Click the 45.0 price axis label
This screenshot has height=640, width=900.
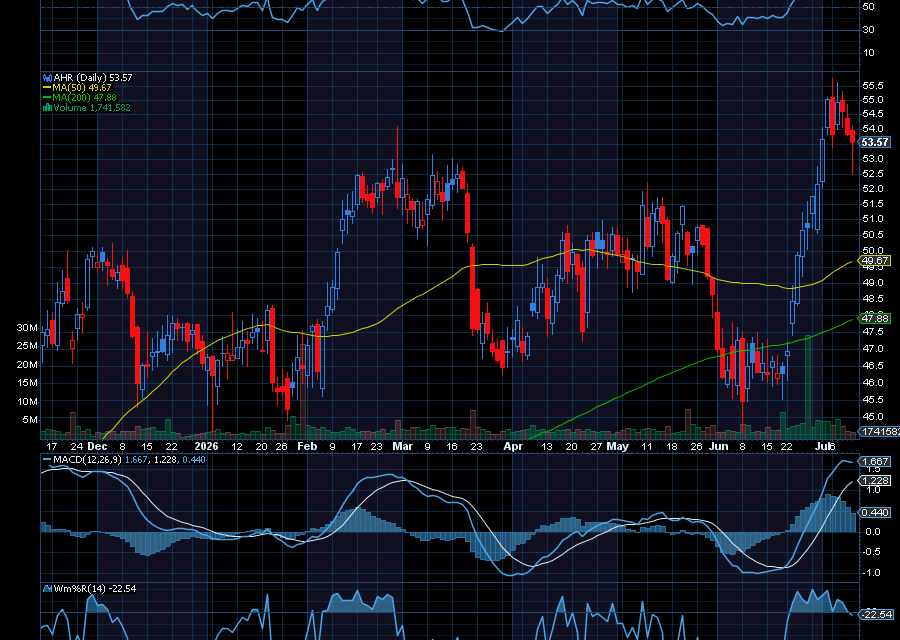click(873, 416)
